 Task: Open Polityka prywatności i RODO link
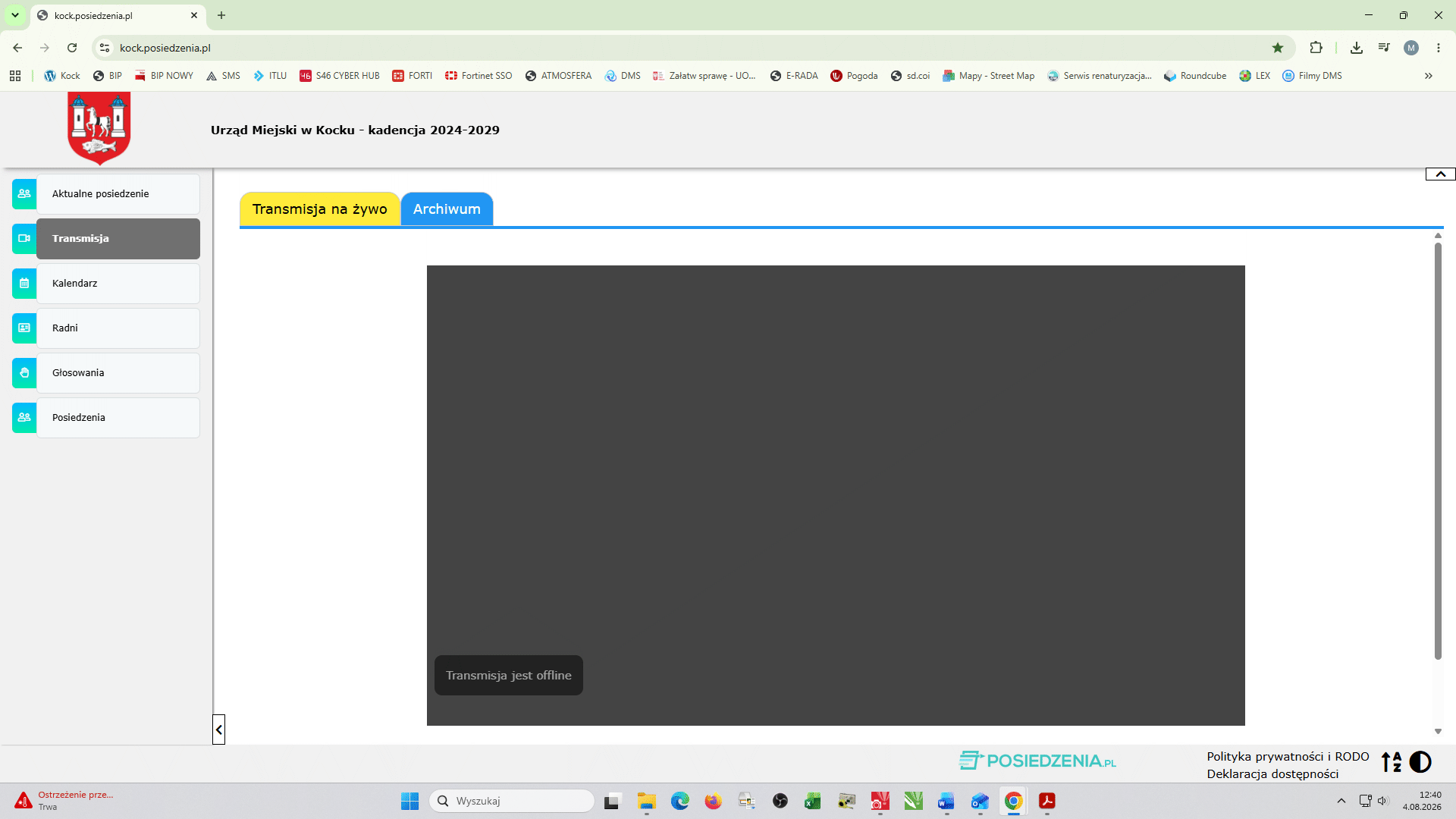(x=1288, y=757)
